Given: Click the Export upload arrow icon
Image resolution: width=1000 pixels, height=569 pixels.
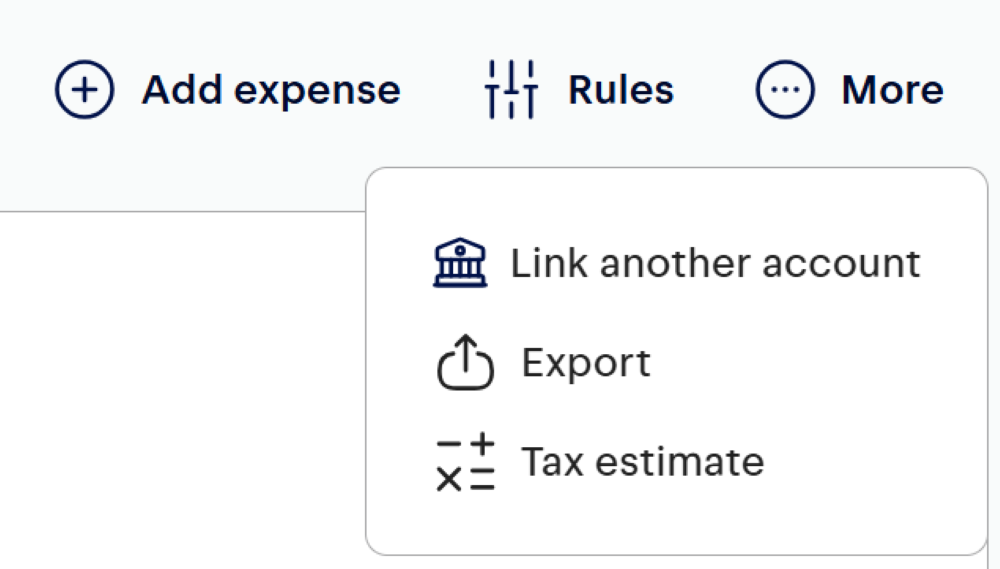Looking at the screenshot, I should [x=466, y=362].
